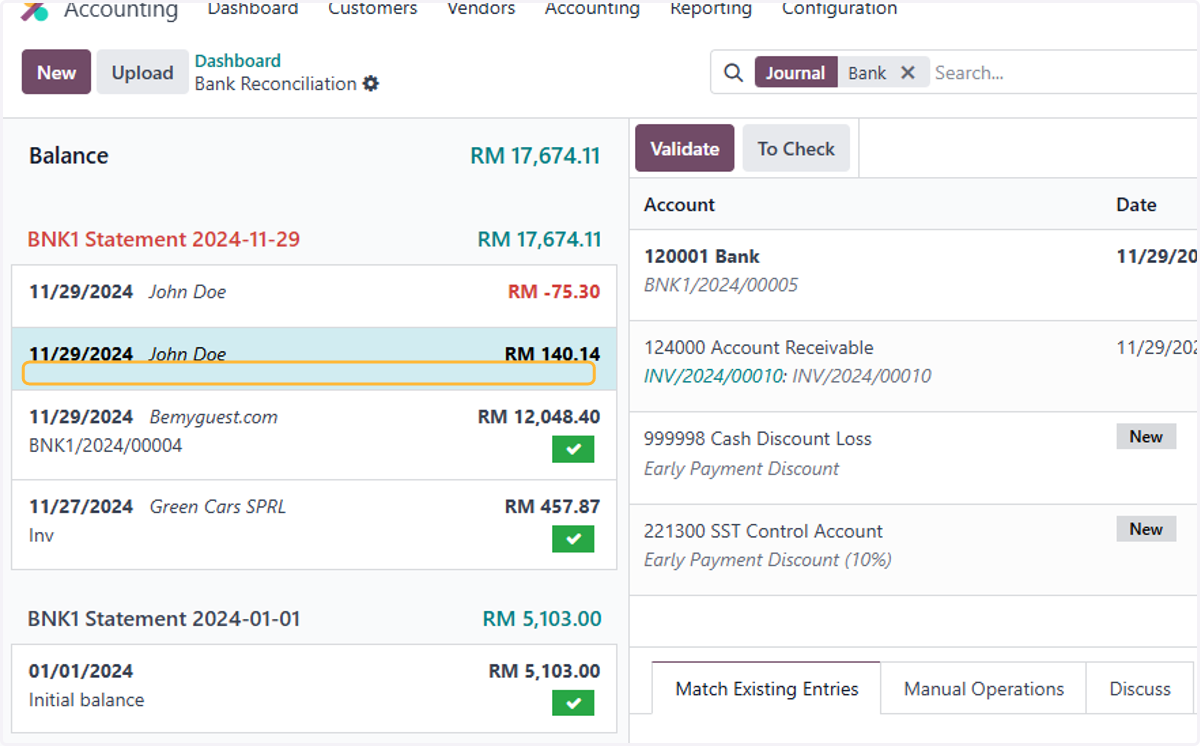Click the 221300 SST Control Account line

914,550
